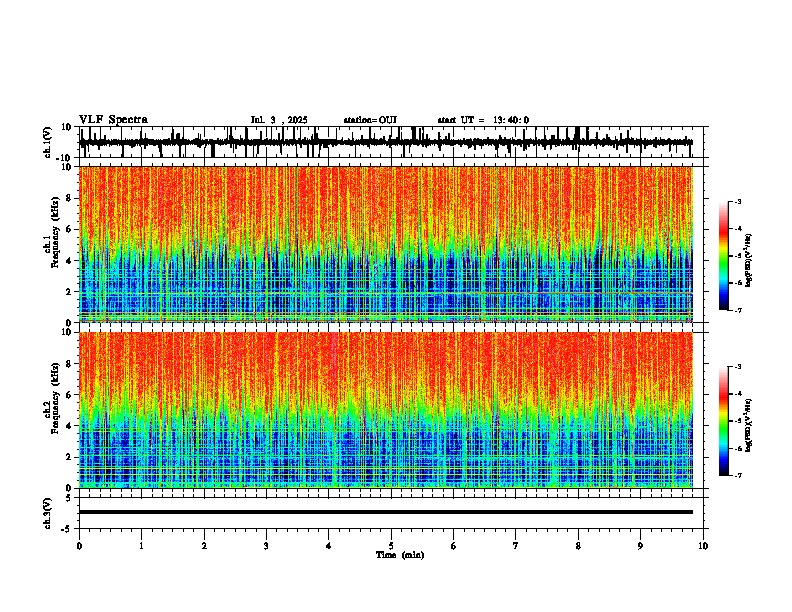Viewport: 792px width, 612px height.
Task: Click the "2" kHz tick on ch.1 frequency axis
Action: tap(69, 291)
